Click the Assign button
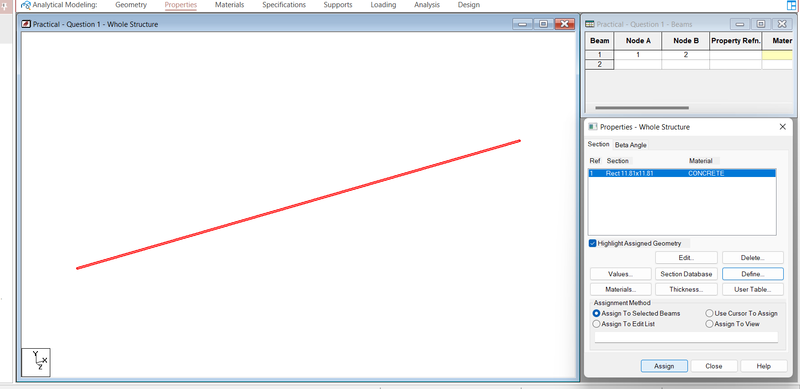The height and width of the screenshot is (389, 800). pos(664,366)
